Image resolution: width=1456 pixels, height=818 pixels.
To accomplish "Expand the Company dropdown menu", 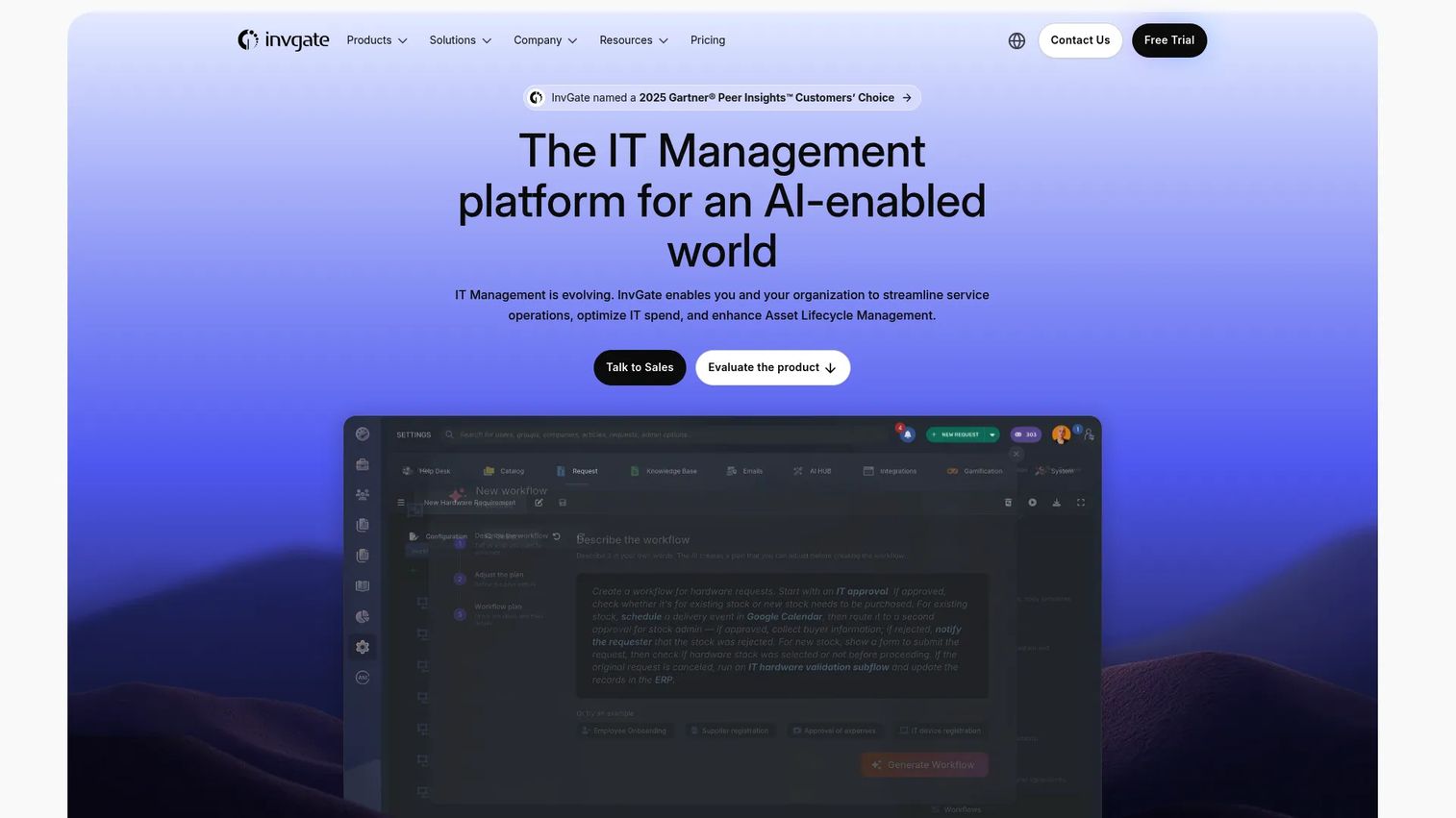I will click(545, 40).
